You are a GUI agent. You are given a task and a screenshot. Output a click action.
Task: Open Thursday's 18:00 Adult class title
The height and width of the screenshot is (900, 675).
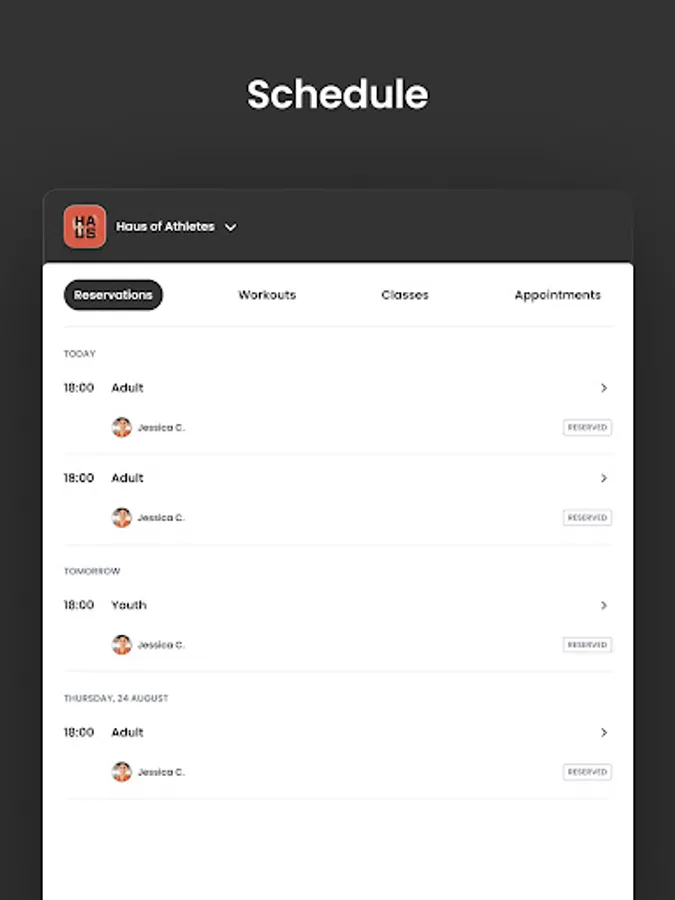pyautogui.click(x=127, y=732)
